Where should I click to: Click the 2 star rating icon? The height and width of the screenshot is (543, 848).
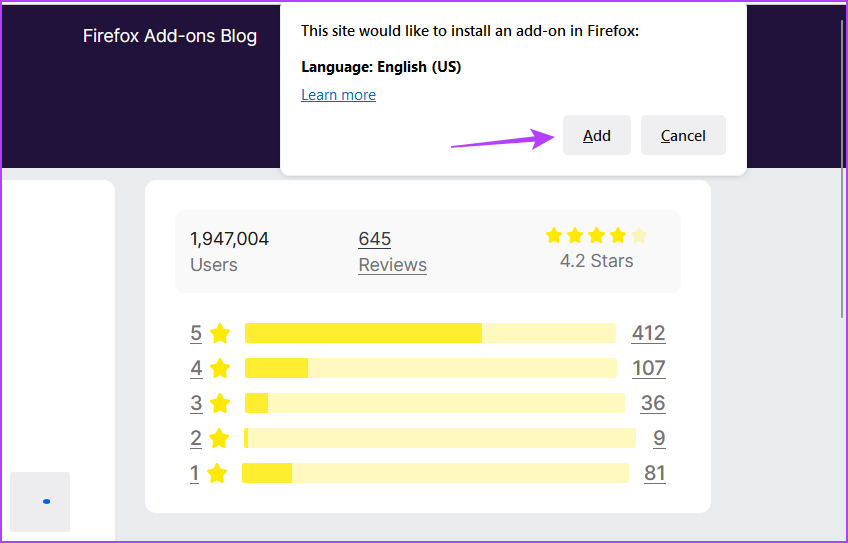[219, 438]
